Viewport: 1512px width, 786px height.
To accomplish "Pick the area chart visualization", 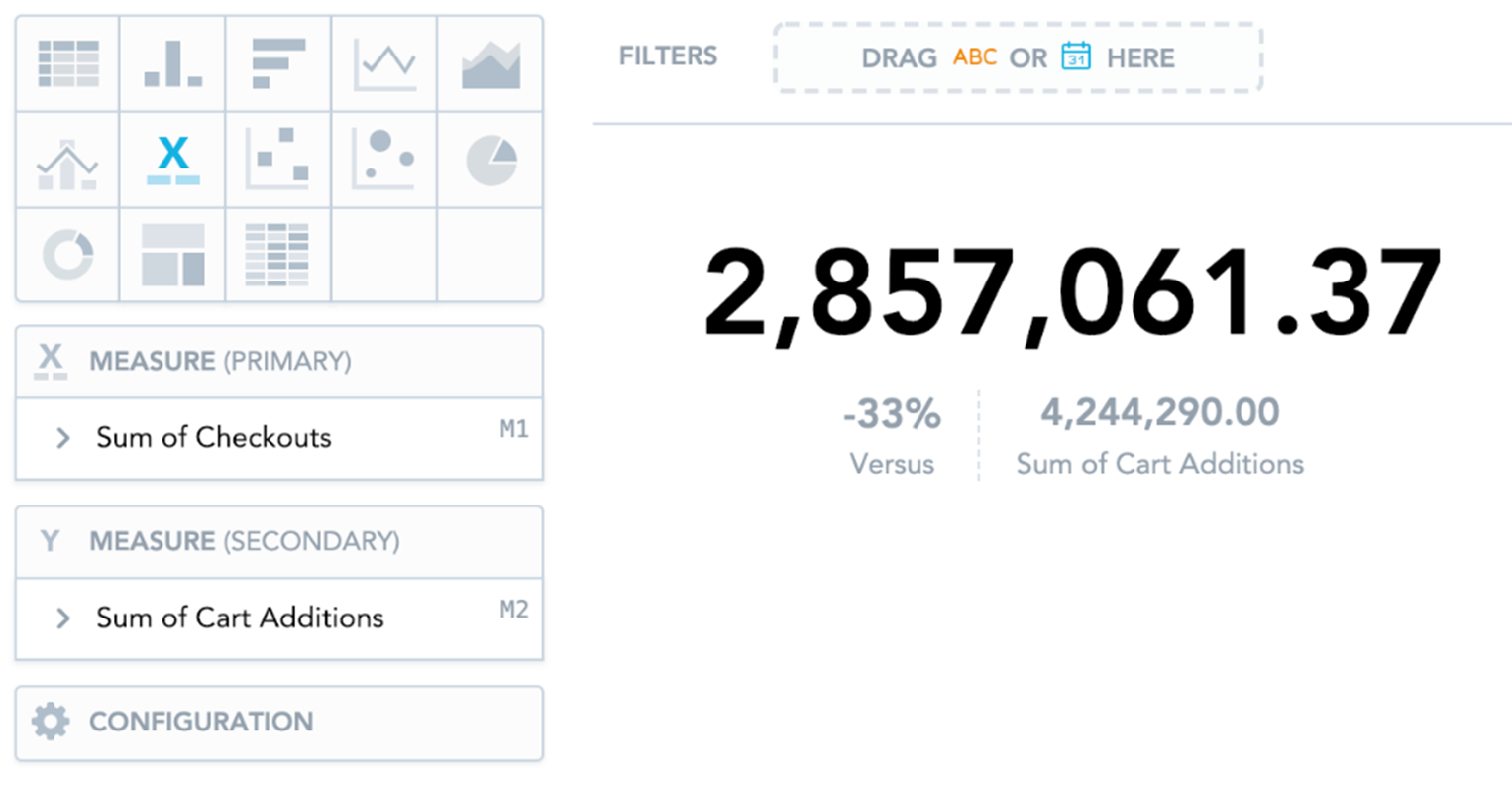I will [490, 64].
